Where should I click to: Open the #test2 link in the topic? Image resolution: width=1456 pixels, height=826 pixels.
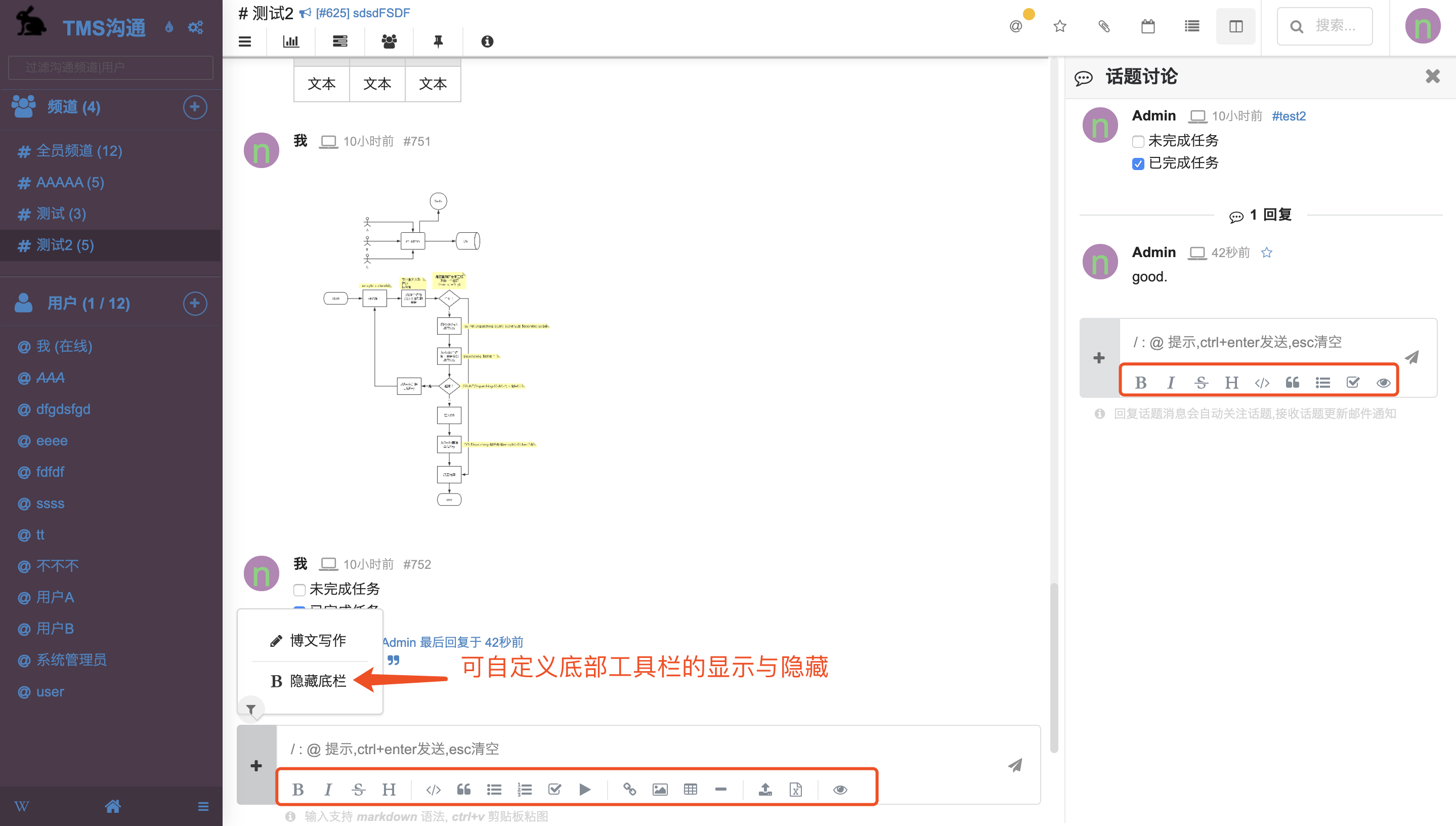click(1289, 116)
